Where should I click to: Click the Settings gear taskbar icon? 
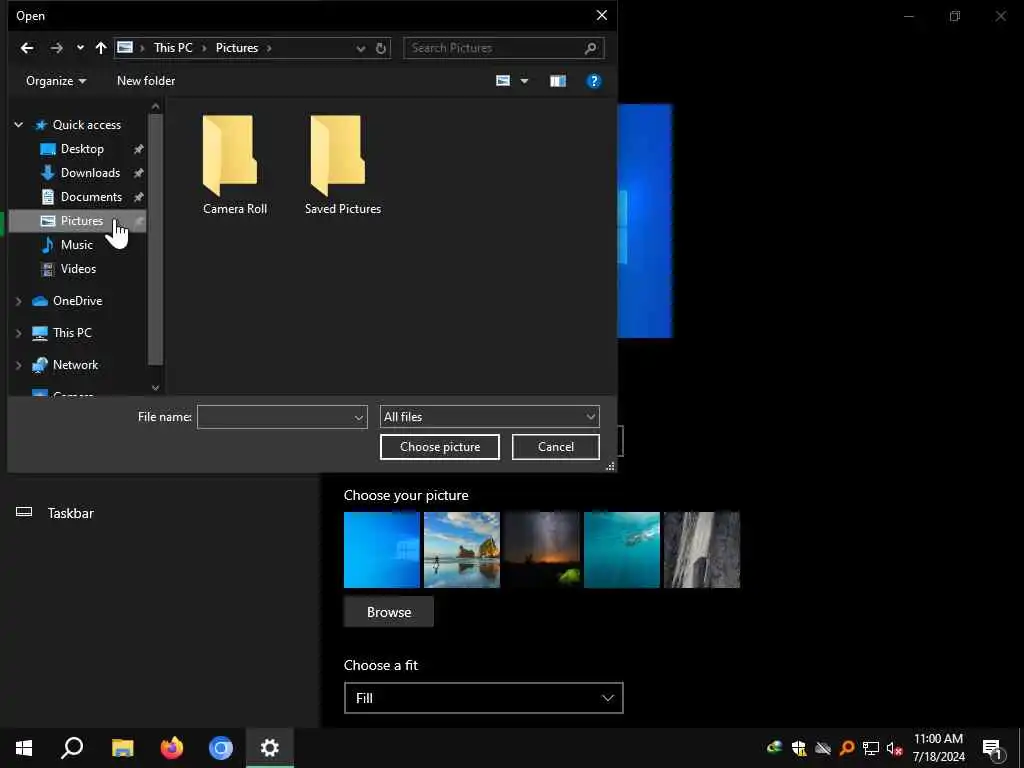coord(270,748)
